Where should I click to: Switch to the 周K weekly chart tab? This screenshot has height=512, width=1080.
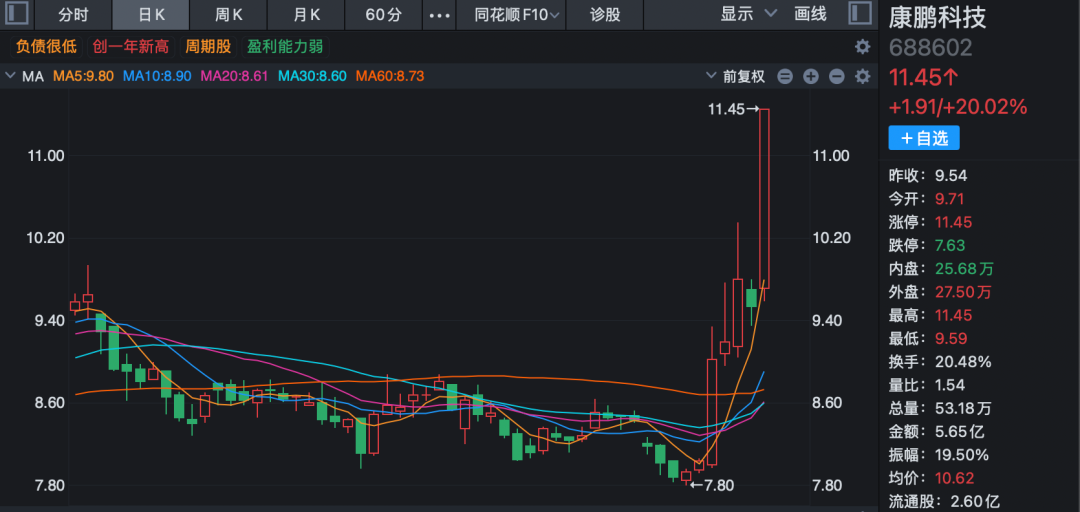pos(229,15)
